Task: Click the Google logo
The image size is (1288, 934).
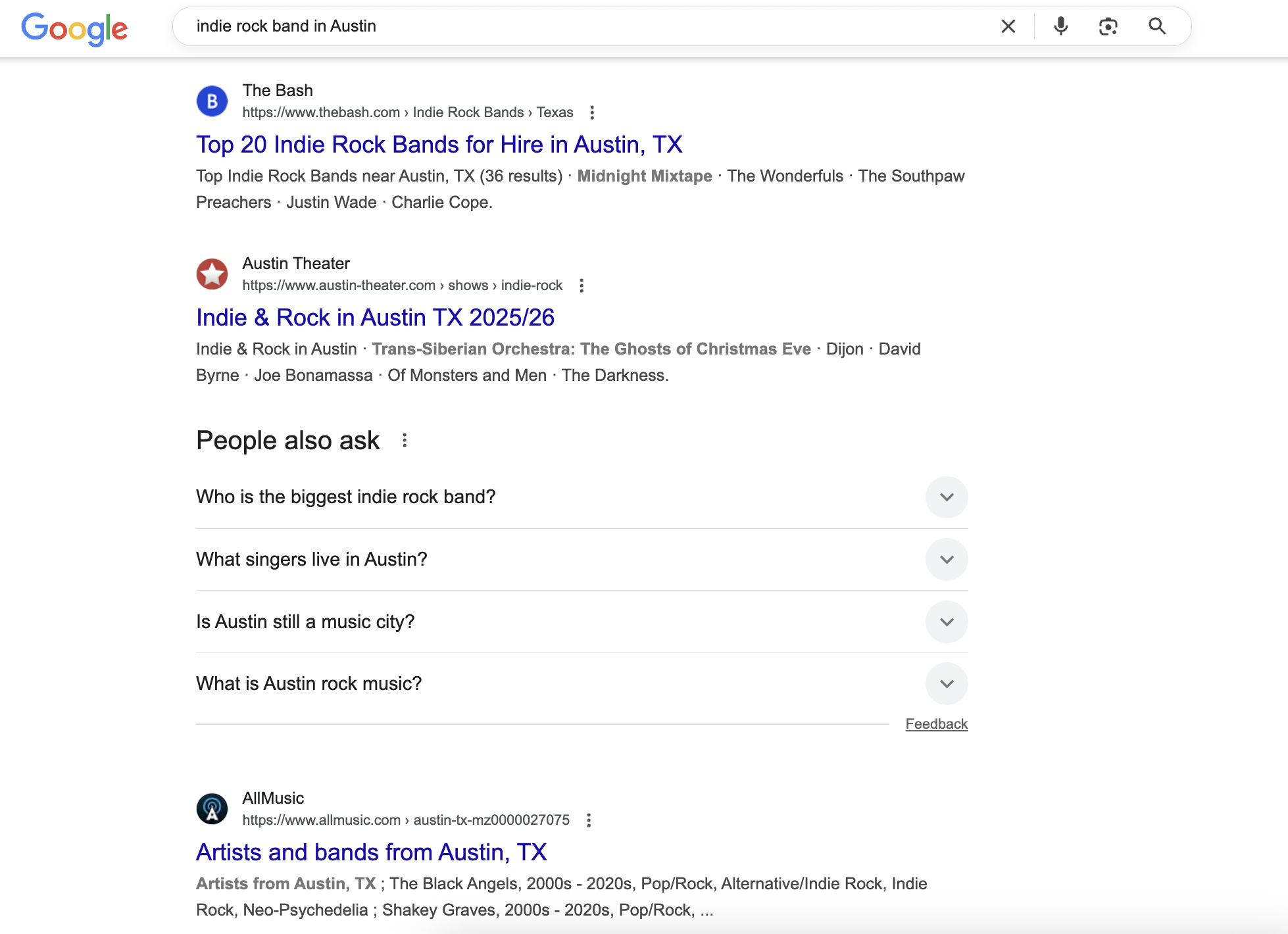Action: click(x=74, y=28)
